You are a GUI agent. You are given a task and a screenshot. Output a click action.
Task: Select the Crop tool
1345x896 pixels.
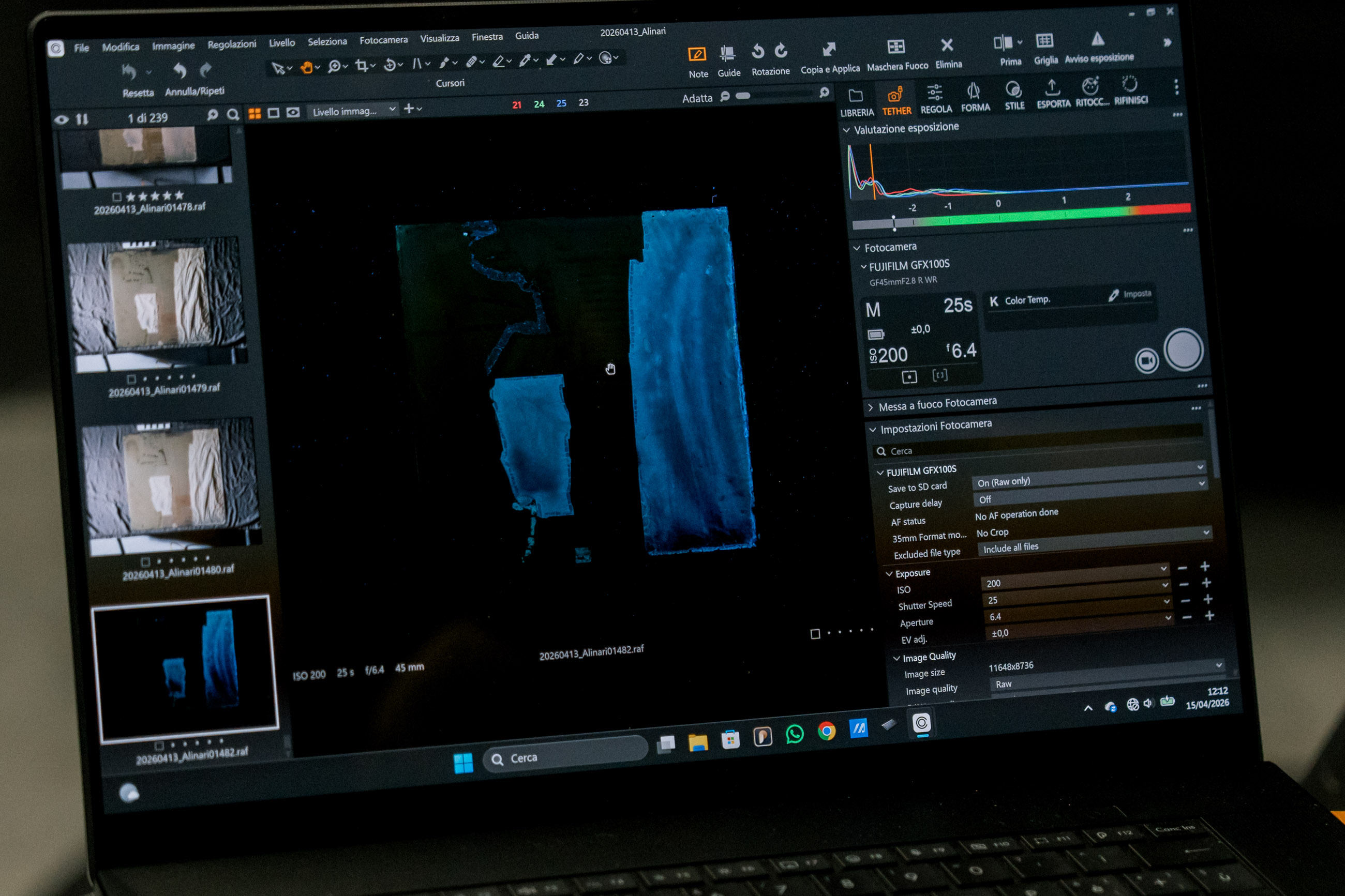click(x=361, y=65)
